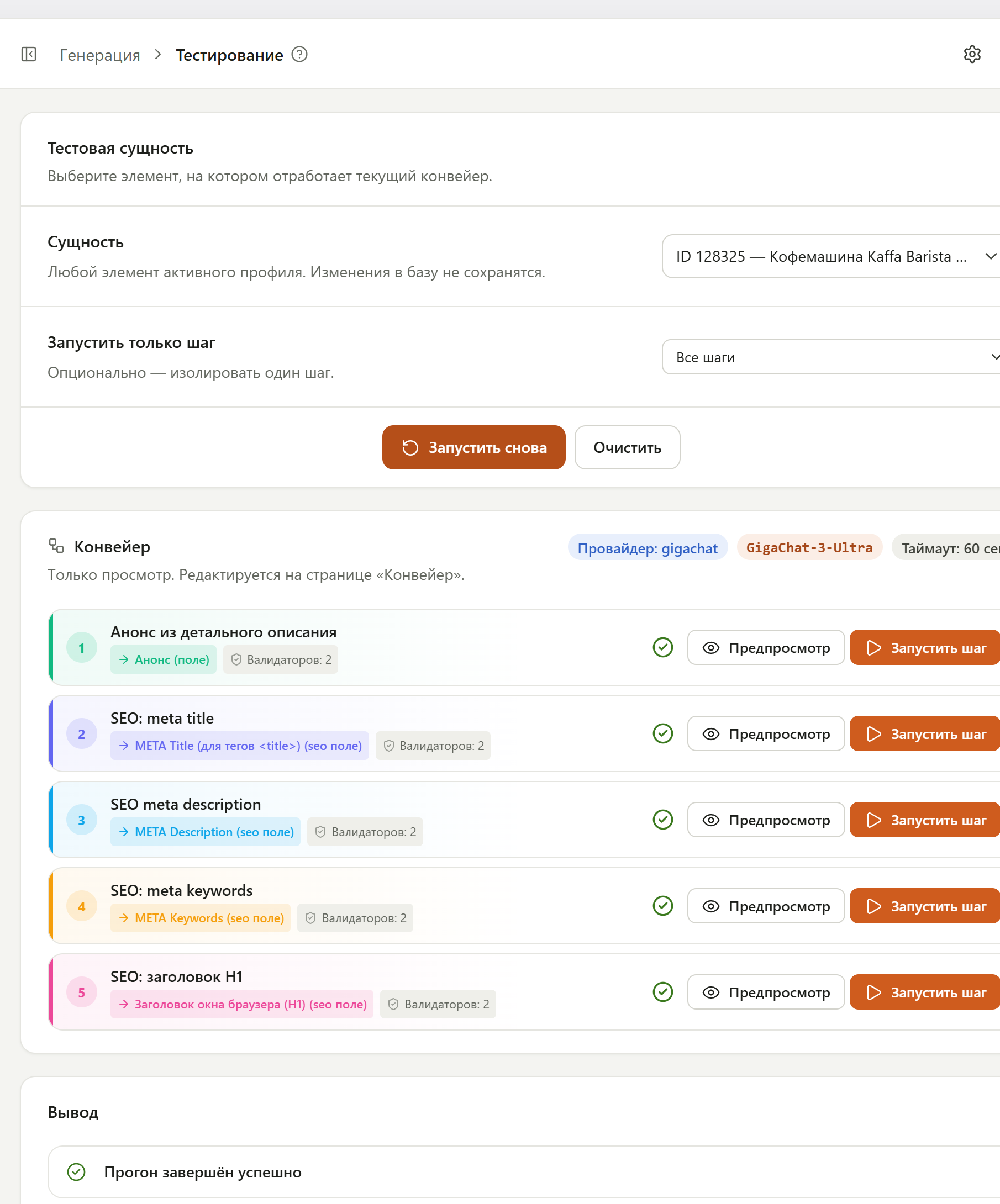Go to the Генерация breadcrumb
1000x1204 pixels.
[x=100, y=55]
